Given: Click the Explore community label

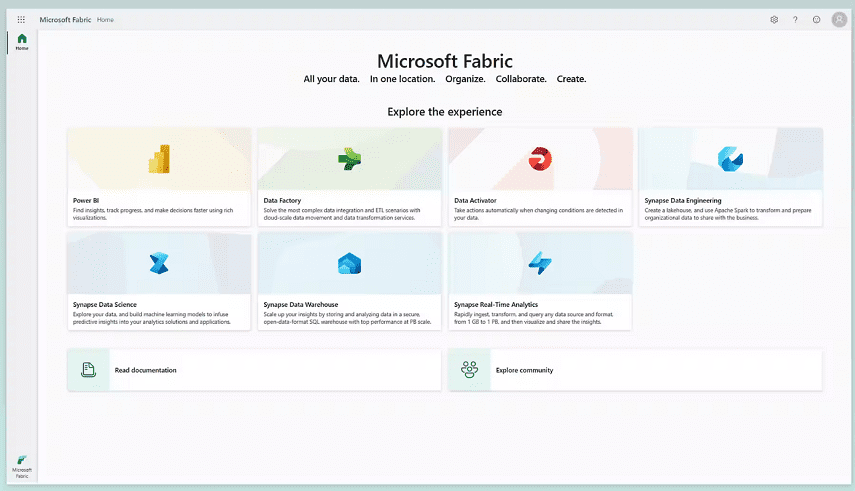Looking at the screenshot, I should pyautogui.click(x=525, y=370).
